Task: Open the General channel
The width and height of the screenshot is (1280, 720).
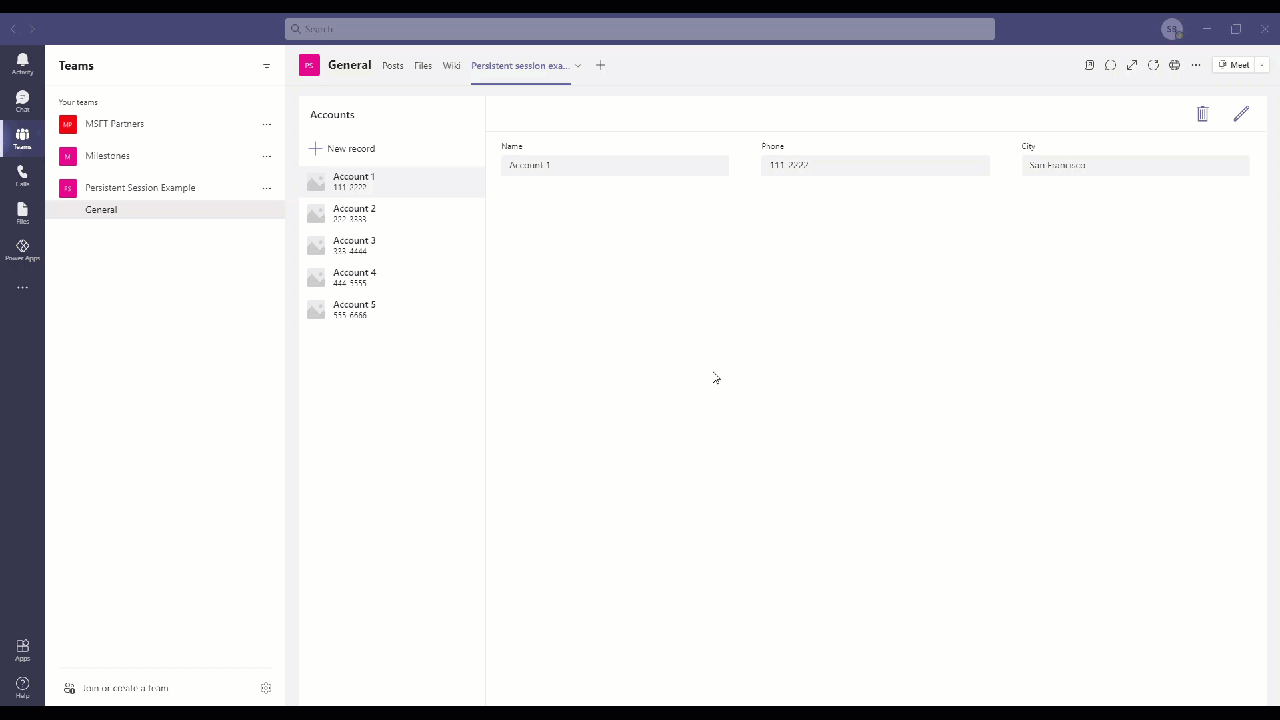Action: click(165, 210)
